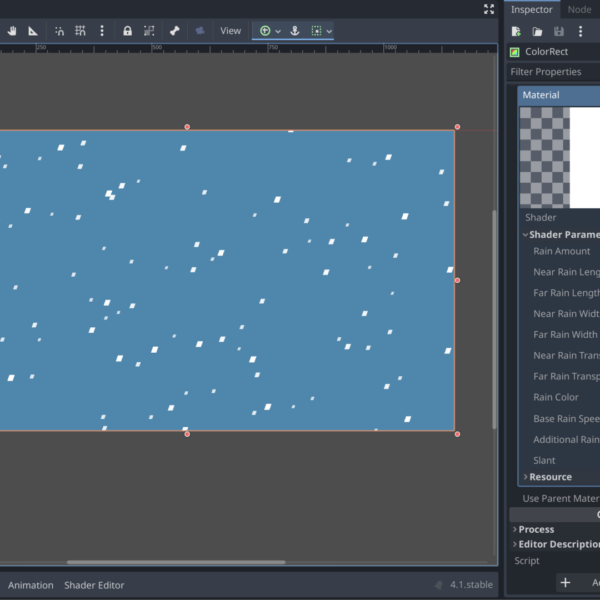600x600 pixels.
Task: Open dropdown arrow after sizing icon
Action: tap(329, 31)
